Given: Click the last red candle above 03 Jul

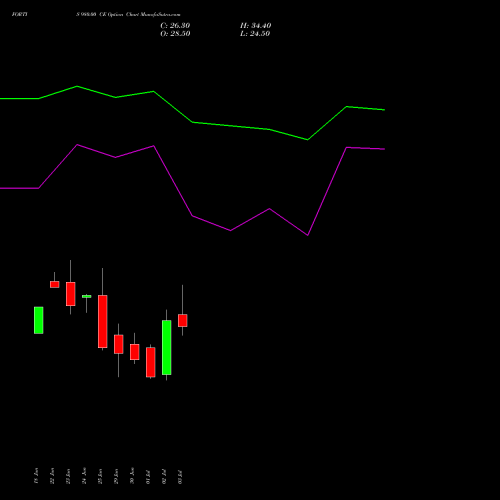Looking at the screenshot, I should click(183, 320).
